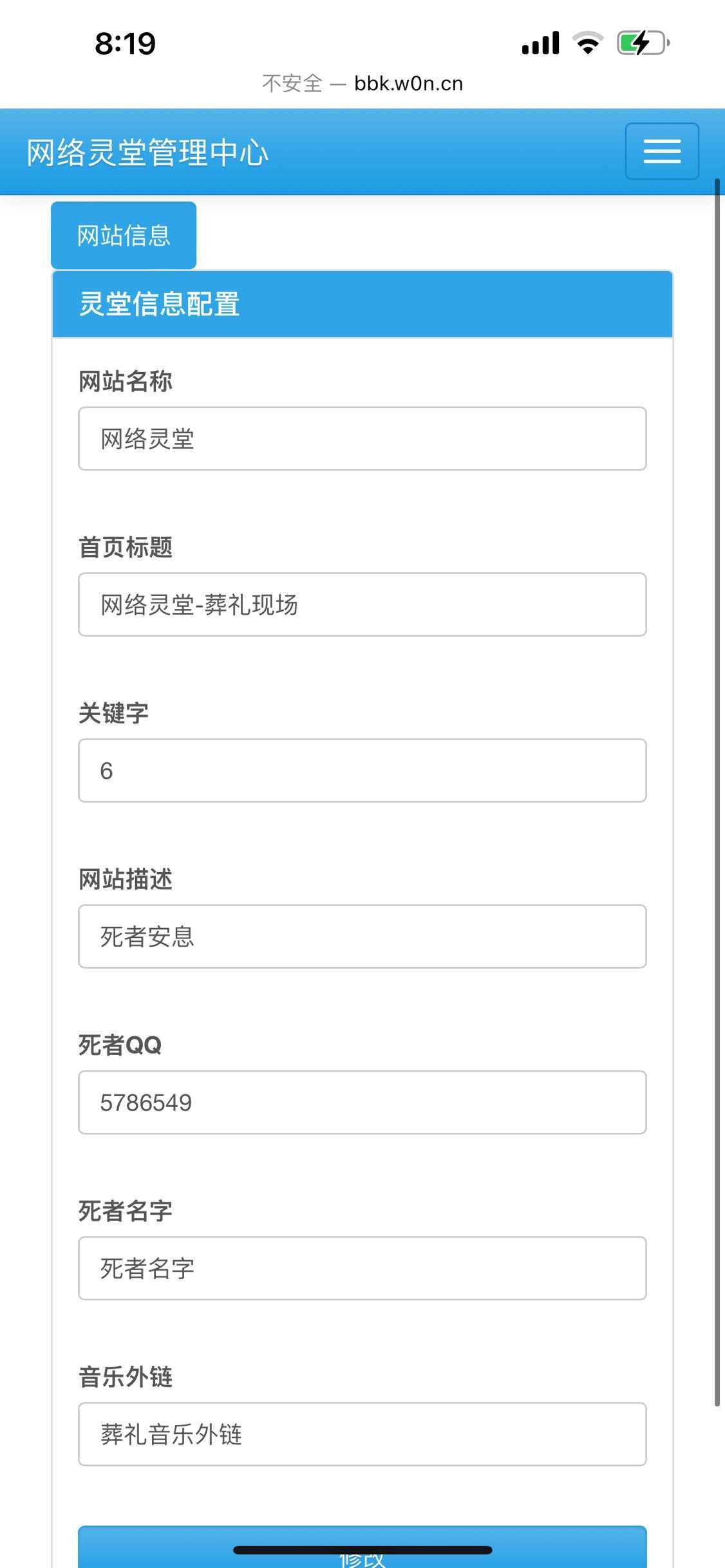Click the 网站描述 input showing 死者安息
This screenshot has height=1568, width=725.
[x=362, y=937]
